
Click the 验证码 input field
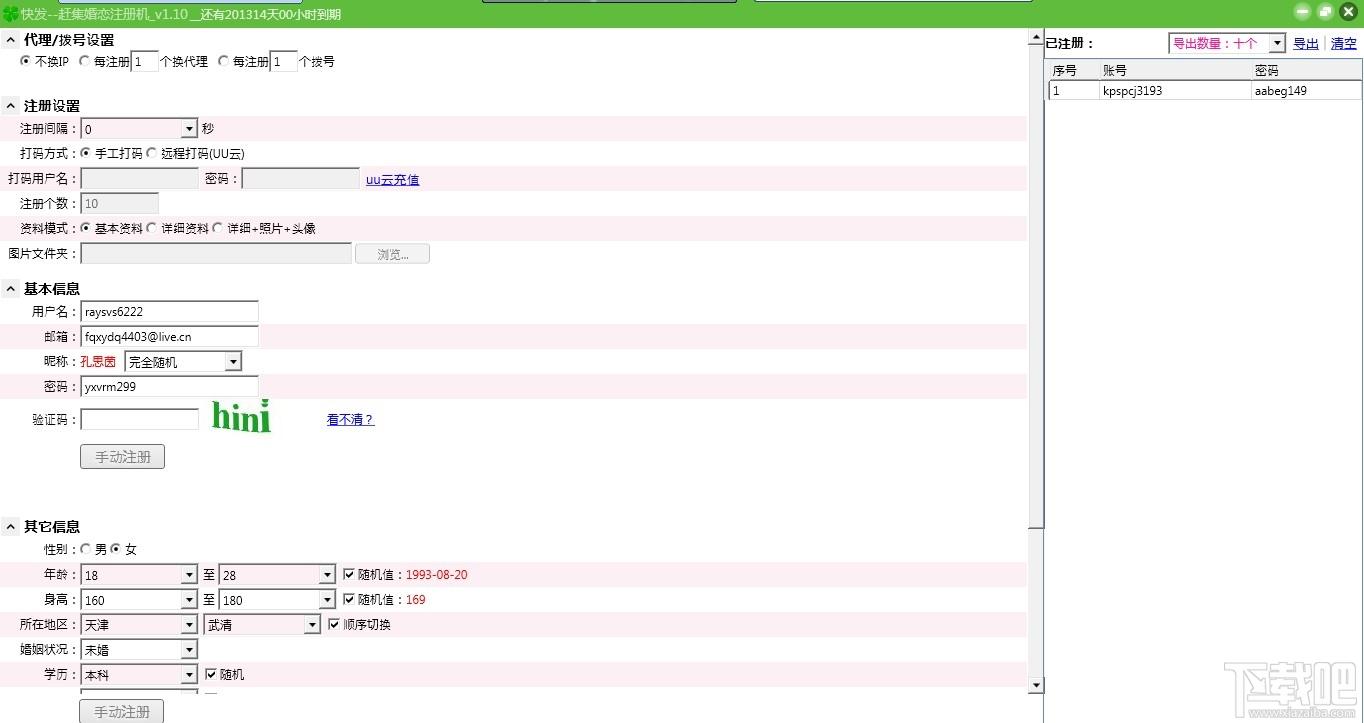coord(140,420)
